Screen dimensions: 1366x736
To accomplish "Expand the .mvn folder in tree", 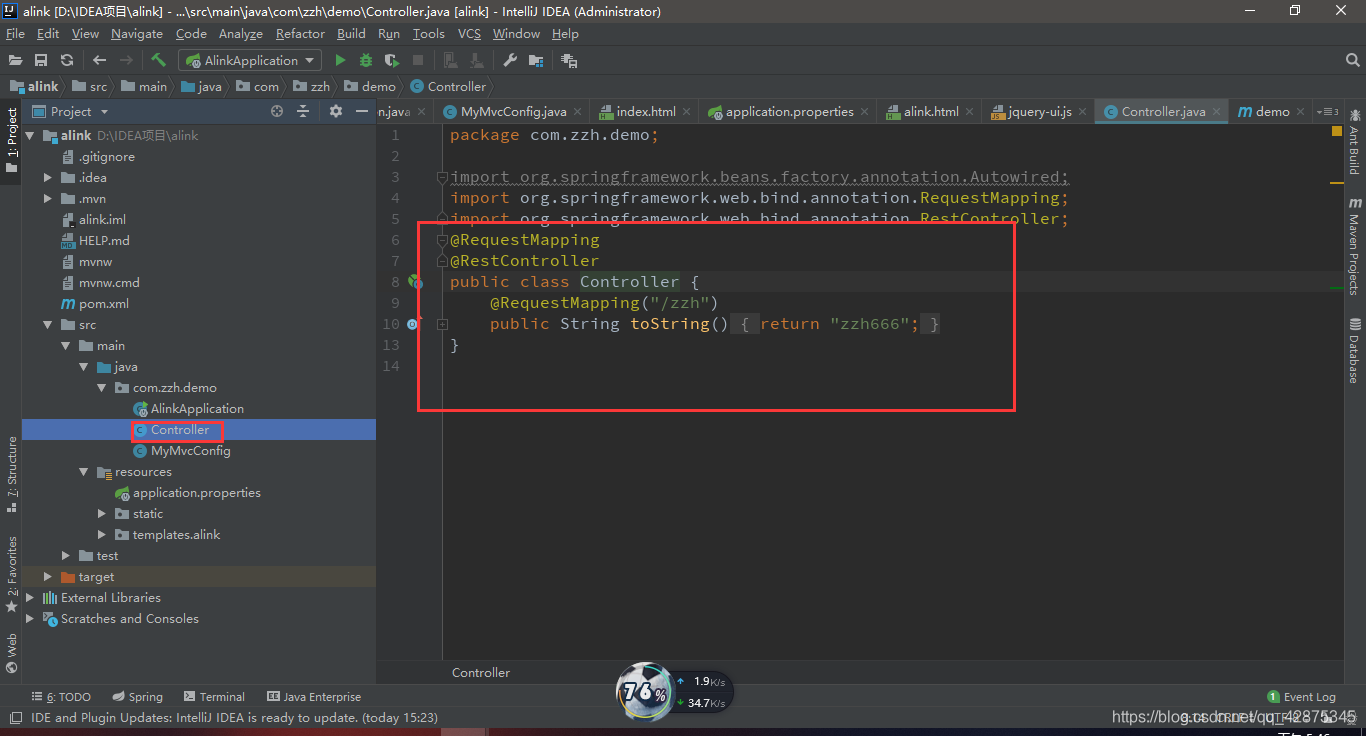I will click(48, 199).
